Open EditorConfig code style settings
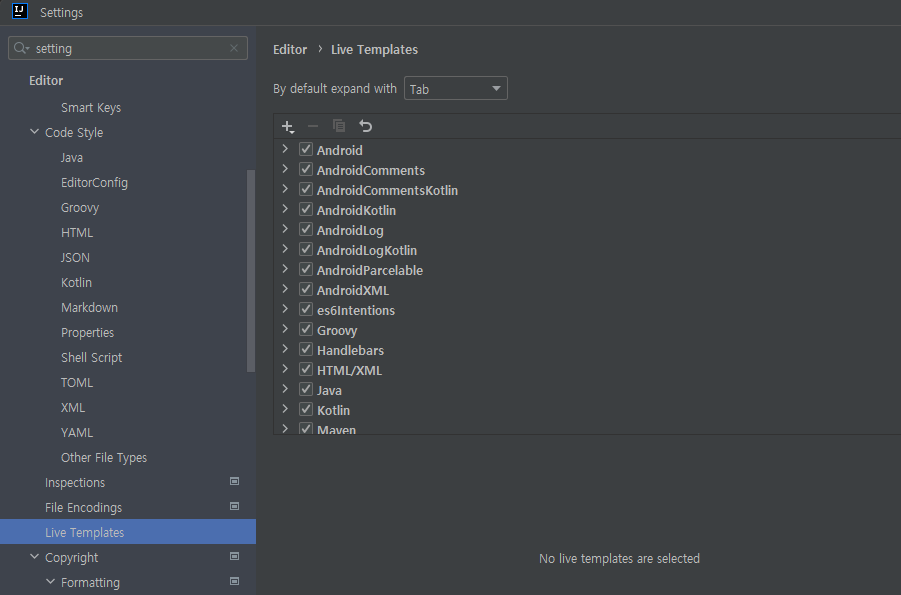This screenshot has width=901, height=595. tap(94, 183)
